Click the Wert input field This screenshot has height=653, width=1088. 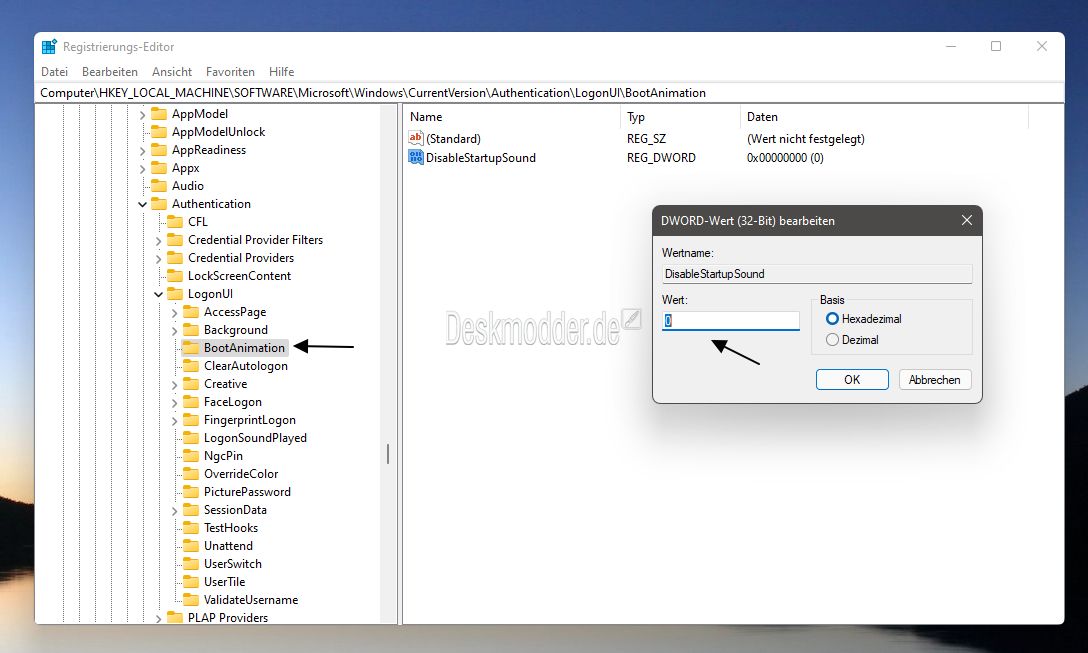(731, 321)
